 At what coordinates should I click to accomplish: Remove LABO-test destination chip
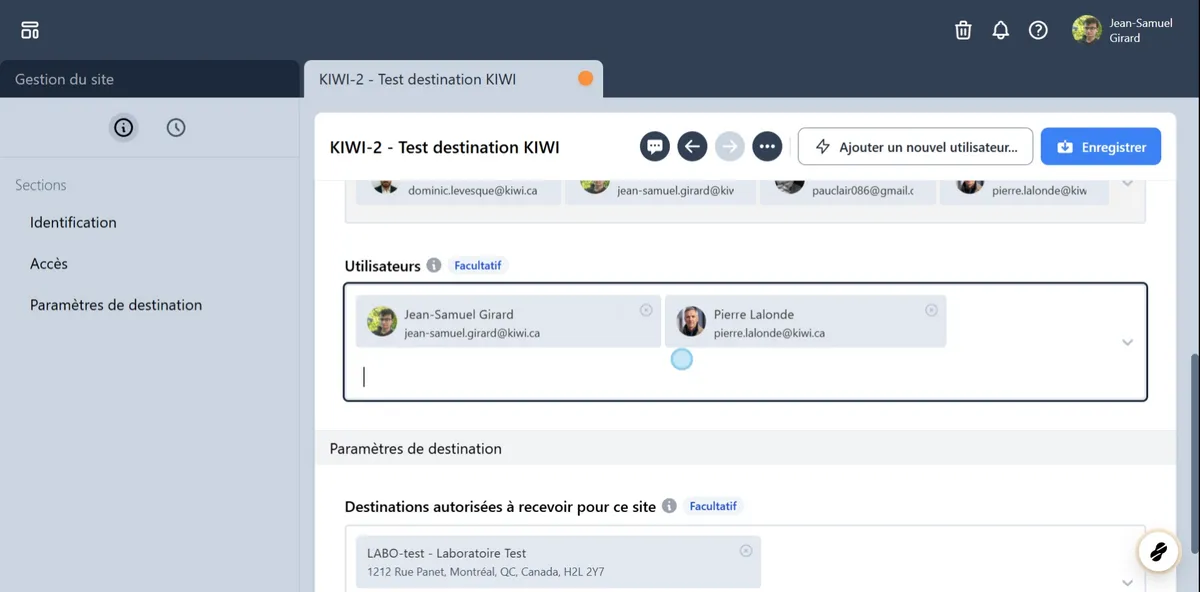click(x=745, y=551)
